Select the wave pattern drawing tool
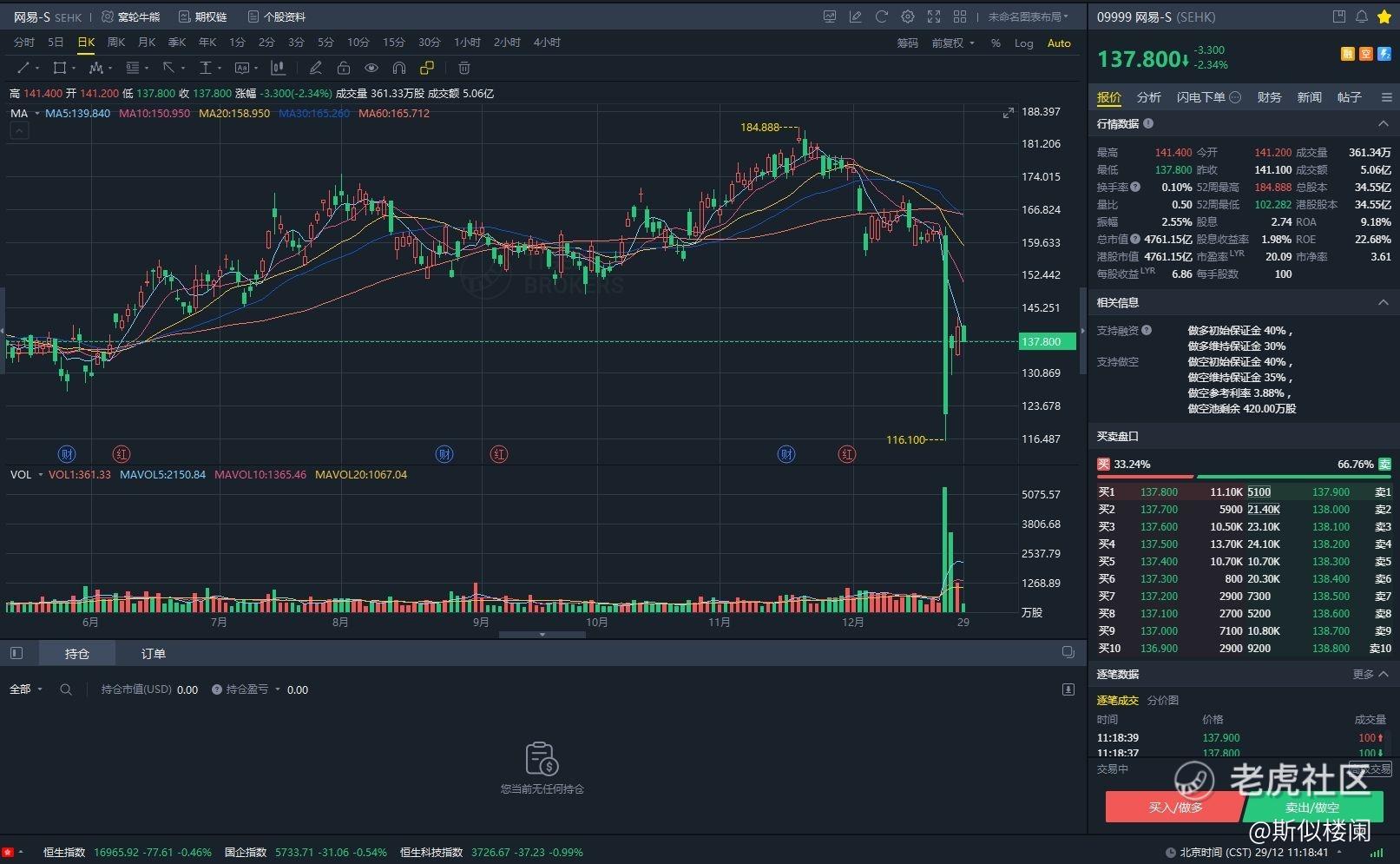Viewport: 1400px width, 864px height. click(96, 68)
